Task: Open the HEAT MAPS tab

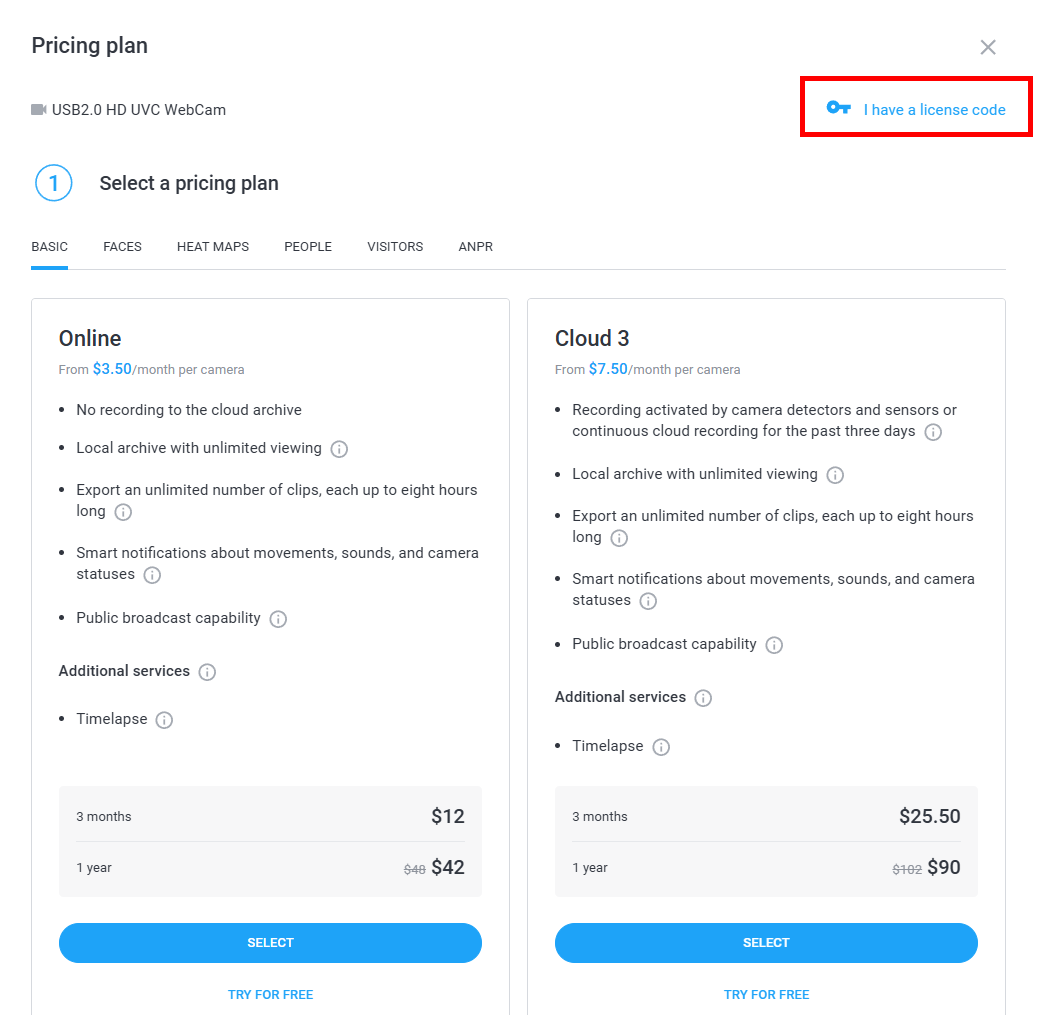Action: point(213,247)
